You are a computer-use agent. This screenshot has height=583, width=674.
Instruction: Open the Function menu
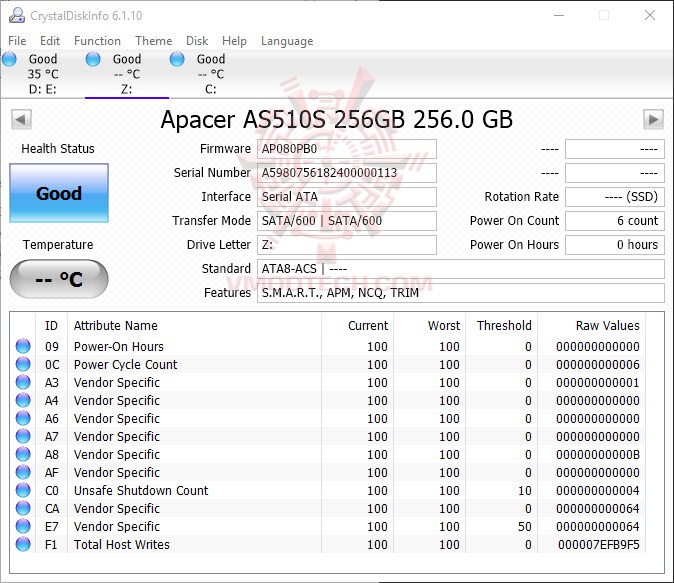point(97,41)
